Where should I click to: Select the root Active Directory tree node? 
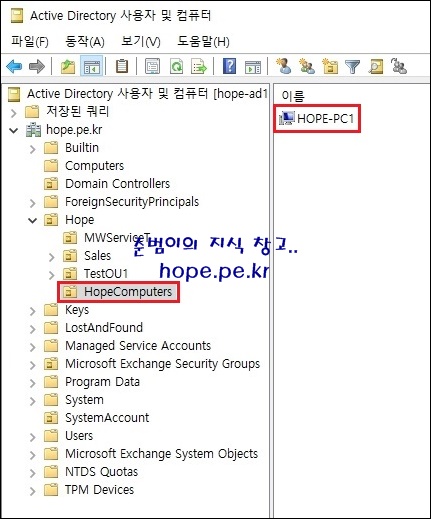click(147, 94)
